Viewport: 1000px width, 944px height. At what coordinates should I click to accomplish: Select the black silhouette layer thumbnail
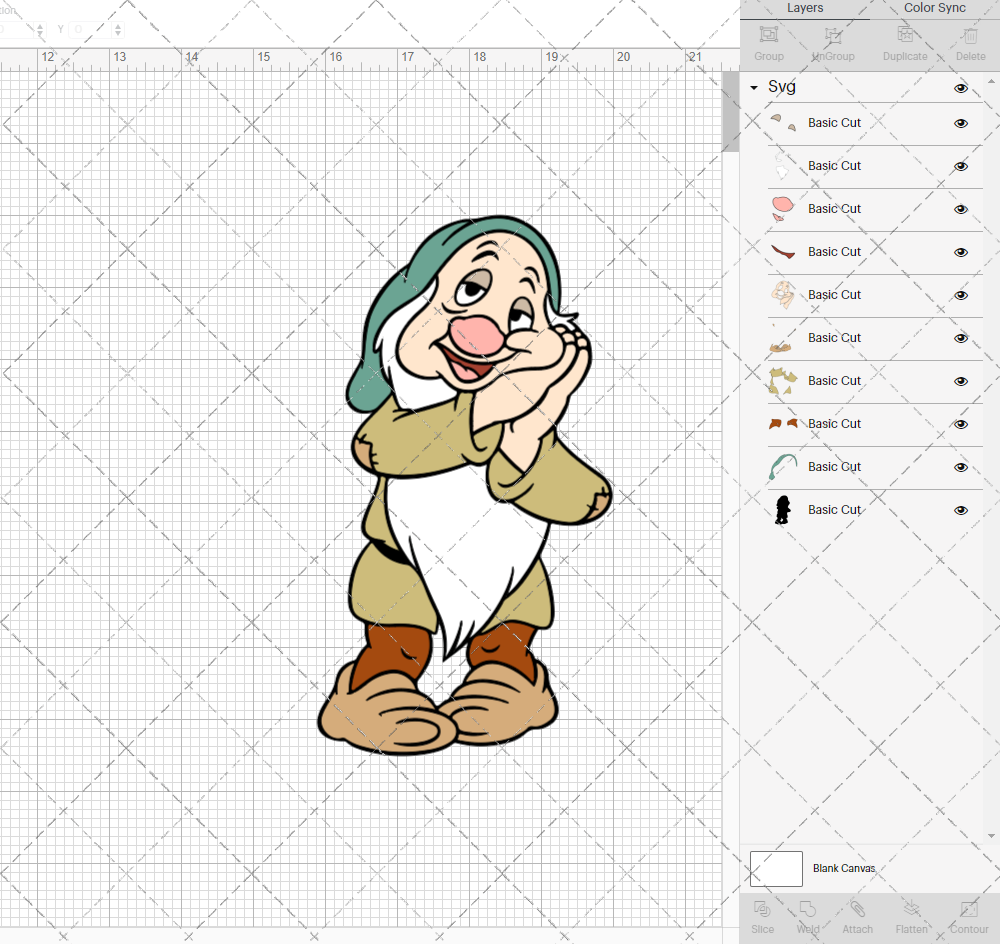click(783, 510)
